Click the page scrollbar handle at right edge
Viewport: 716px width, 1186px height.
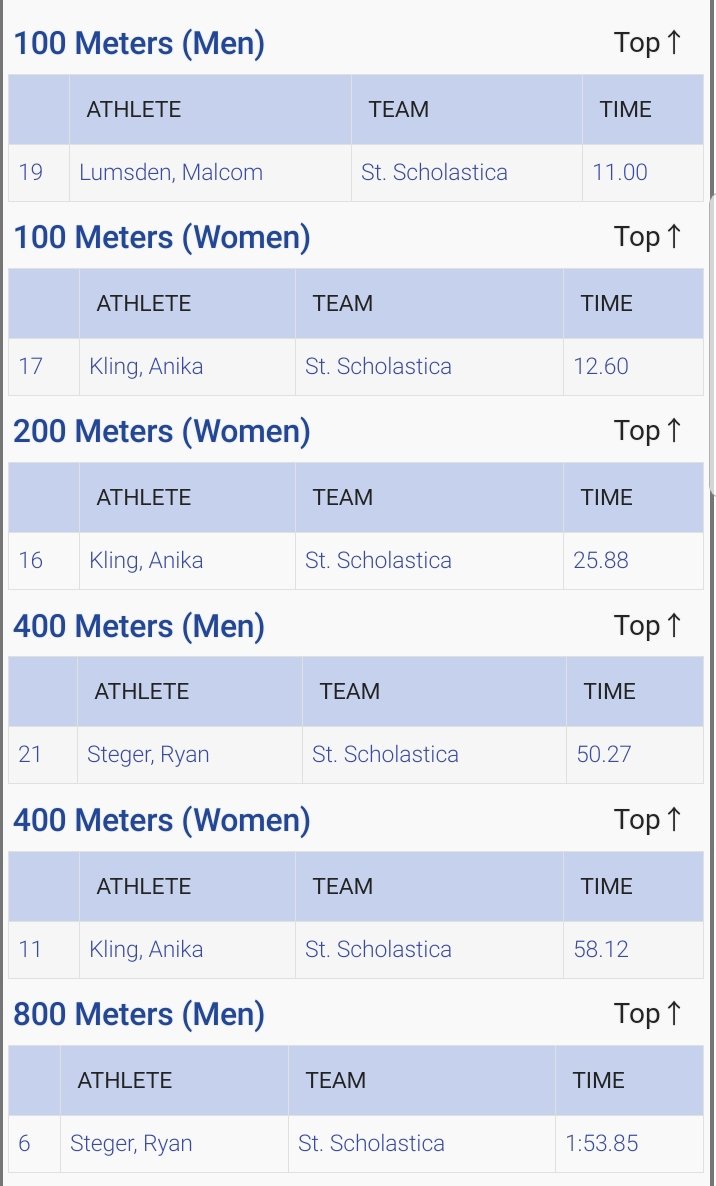click(x=713, y=344)
